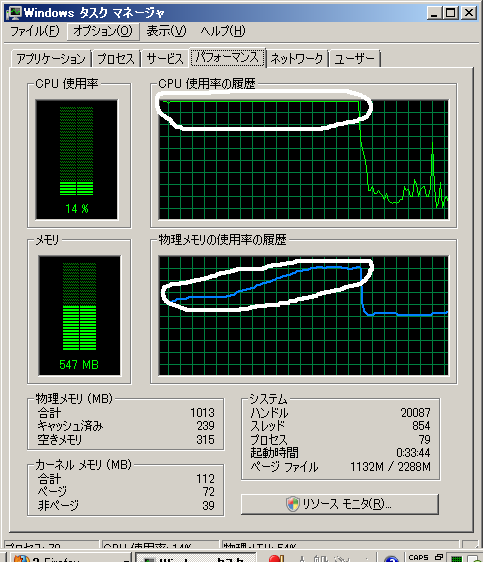Viewport: 483px width, 562px height.
Task: Switch to the プロセス tab
Action: tap(116, 58)
